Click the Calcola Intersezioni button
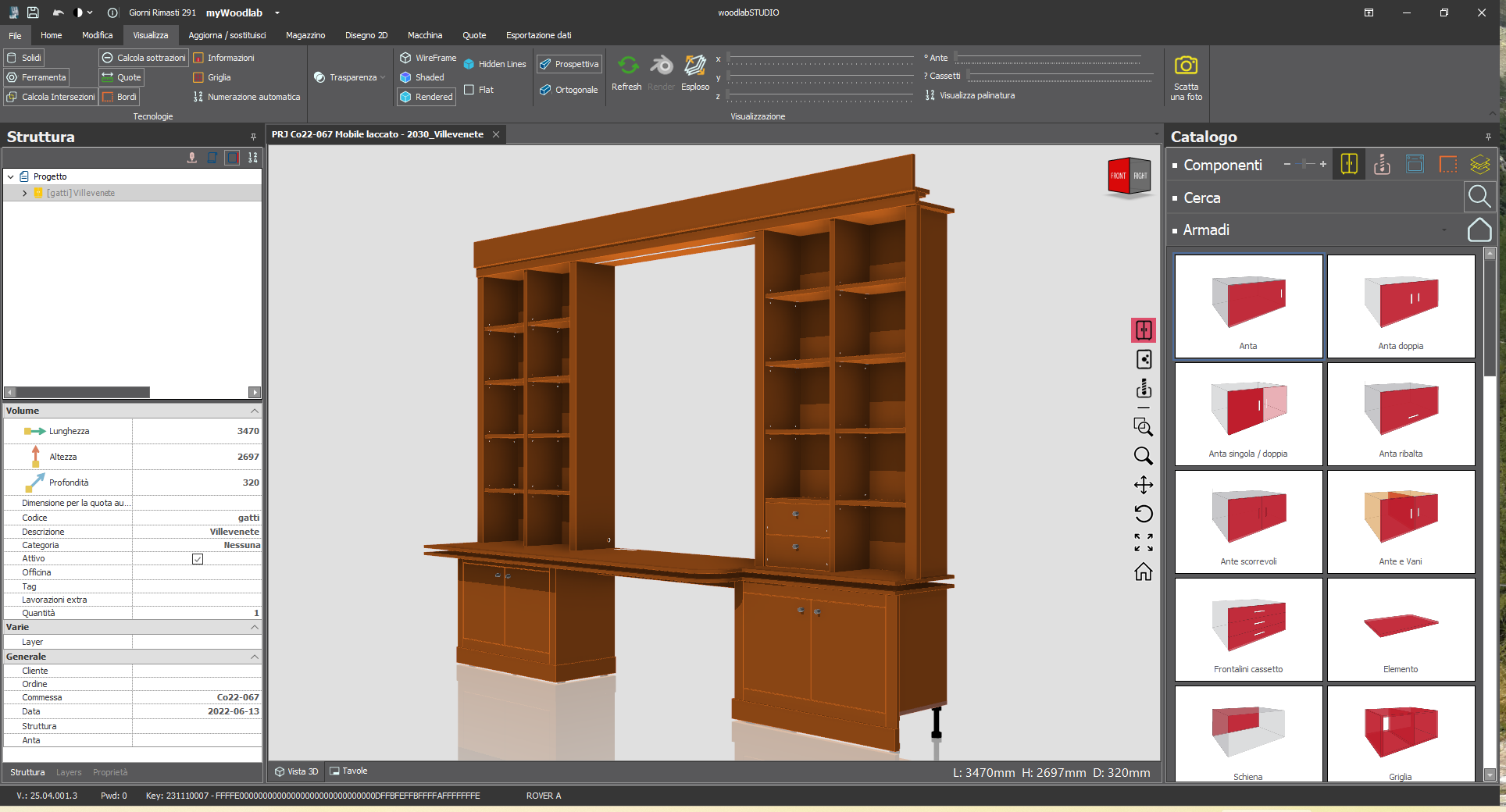This screenshot has width=1506, height=812. [x=50, y=96]
